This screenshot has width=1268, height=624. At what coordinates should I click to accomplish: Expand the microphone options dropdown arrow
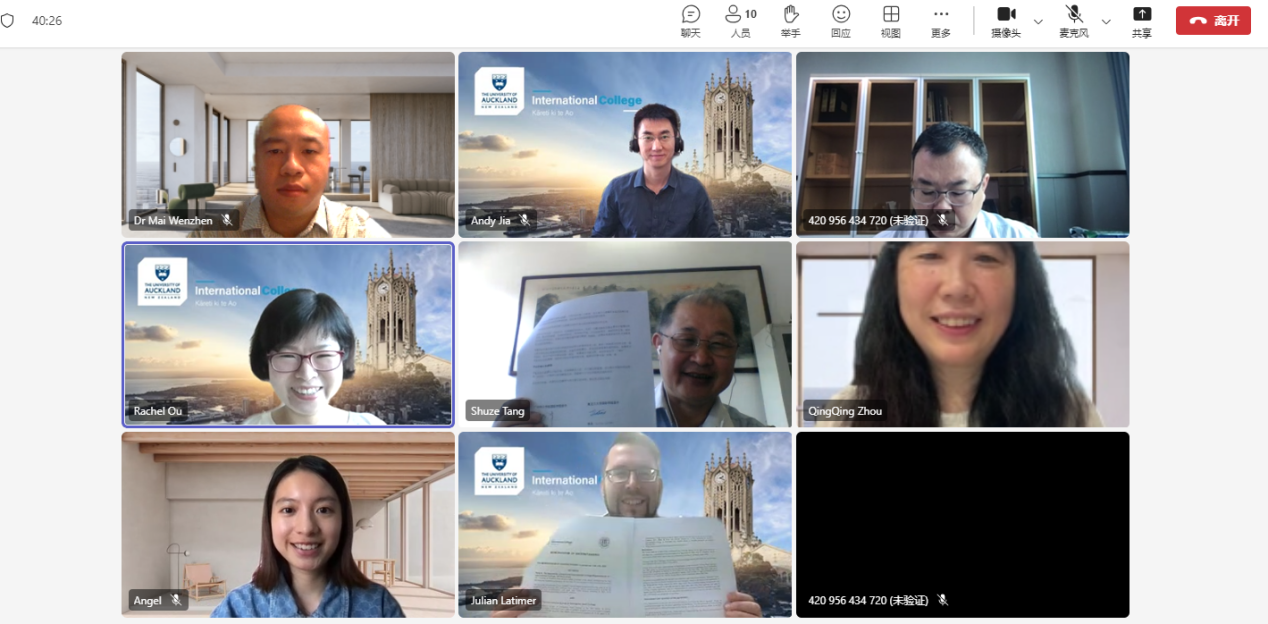[1106, 21]
